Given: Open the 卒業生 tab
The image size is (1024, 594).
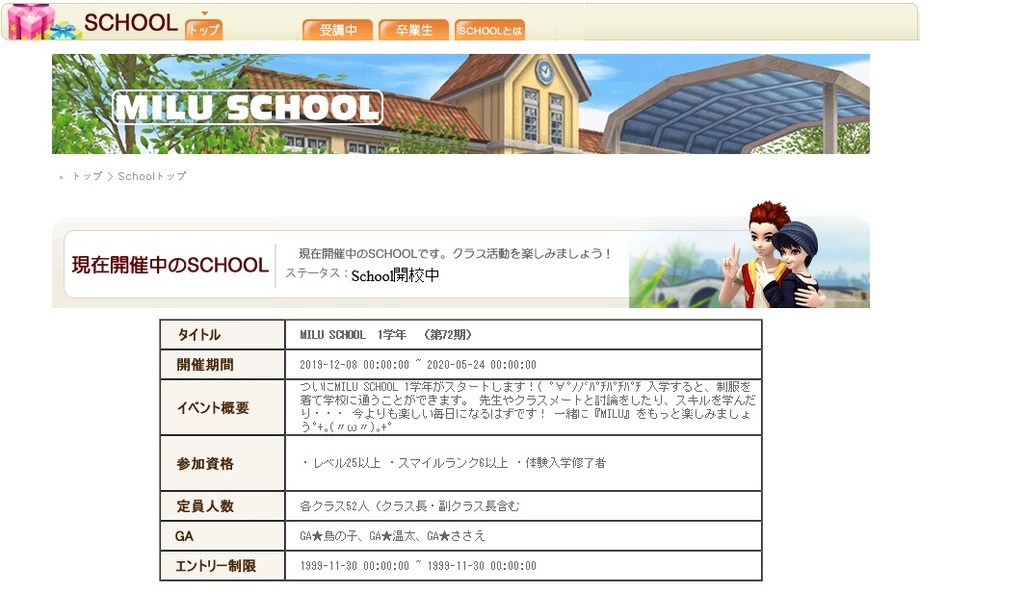Looking at the screenshot, I should (x=413, y=30).
